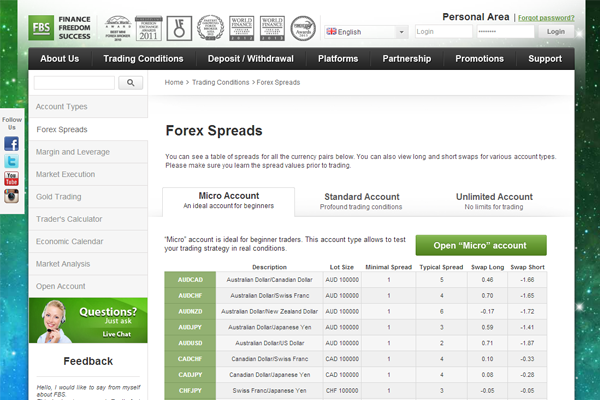Click the Swap Short column header
The height and width of the screenshot is (400, 600).
coord(527,267)
